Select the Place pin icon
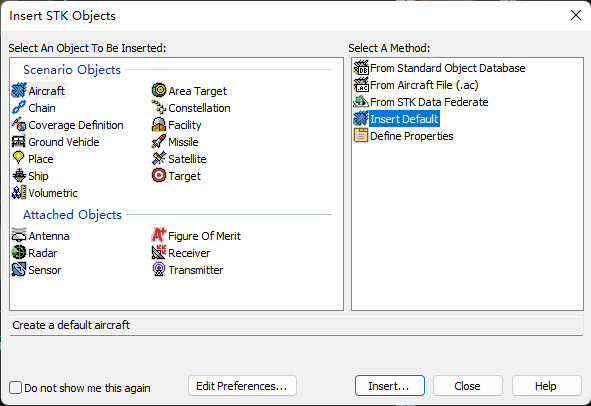The width and height of the screenshot is (591, 406). coord(19,159)
